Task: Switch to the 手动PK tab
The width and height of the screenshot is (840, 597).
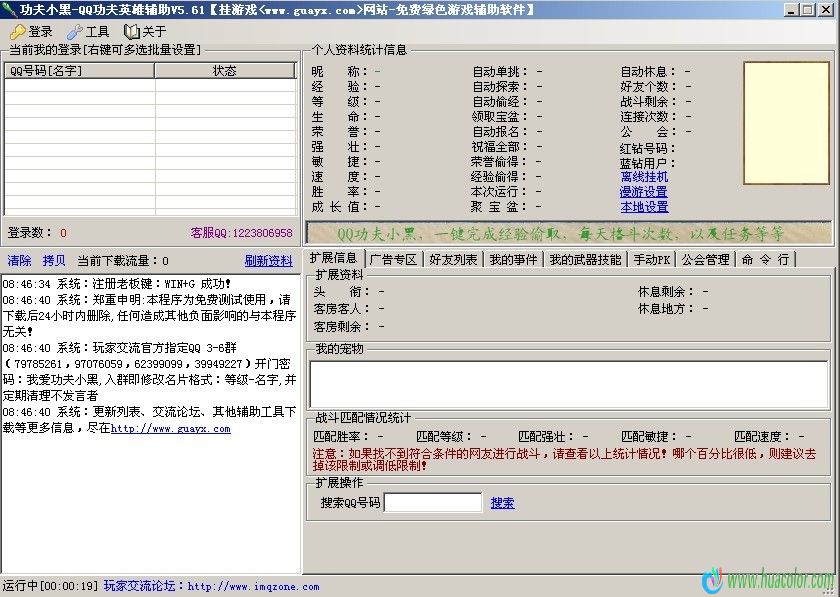Action: click(652, 259)
